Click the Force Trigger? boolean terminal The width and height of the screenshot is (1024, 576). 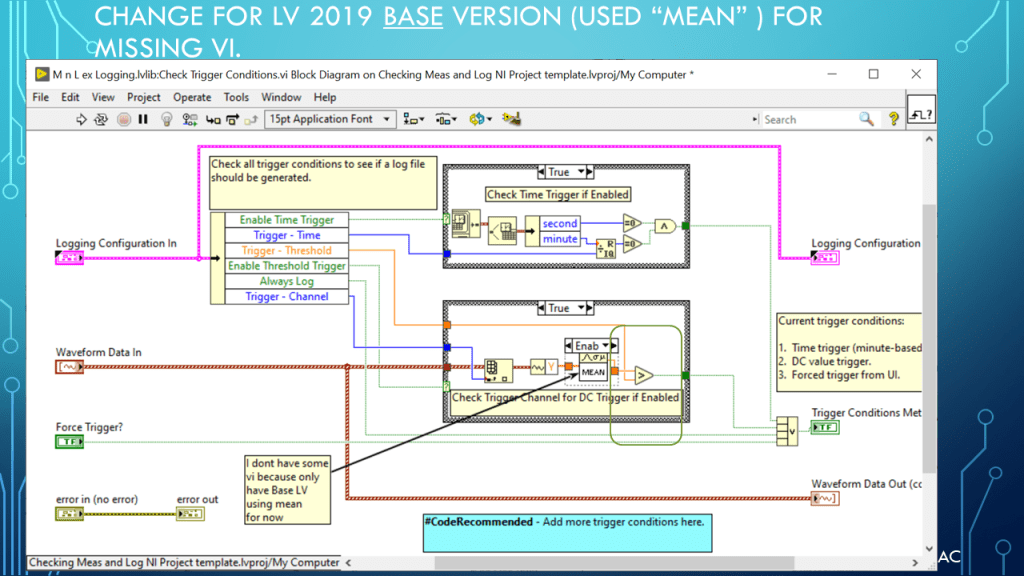coord(69,441)
